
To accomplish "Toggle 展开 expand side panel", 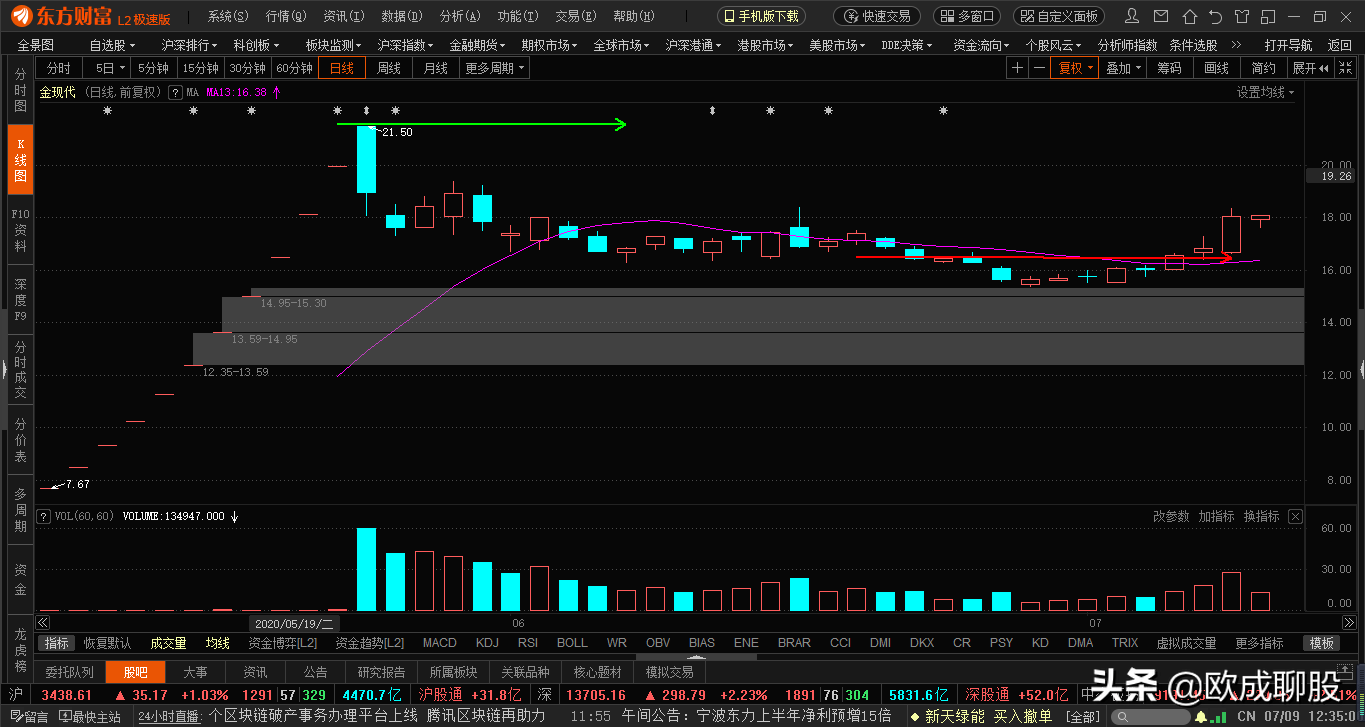I will (x=1310, y=68).
